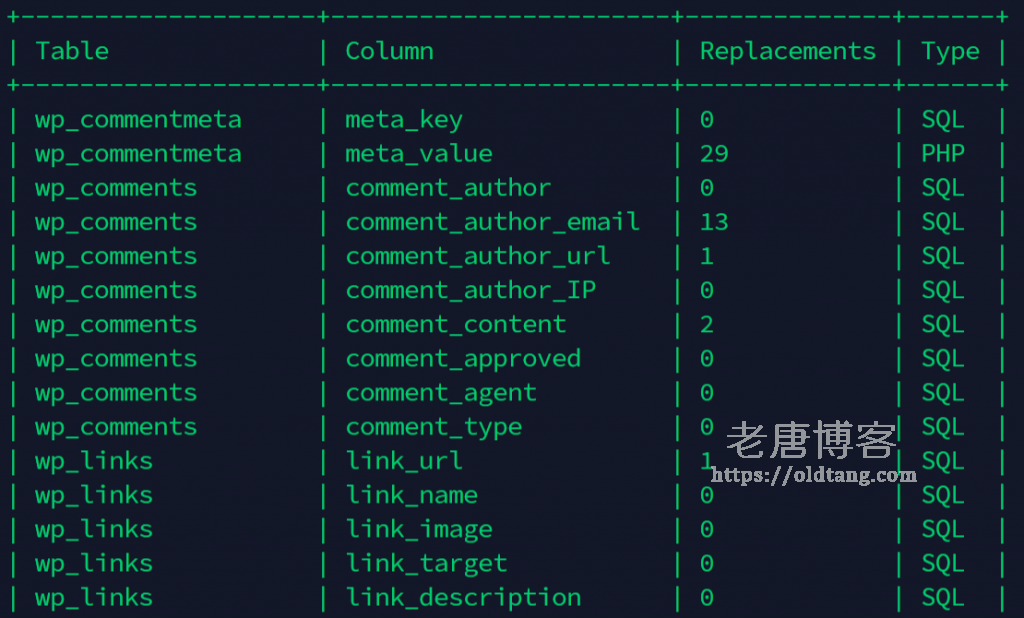Screen dimensions: 1024x618
Task: Click the link_url column name
Action: 404,461
